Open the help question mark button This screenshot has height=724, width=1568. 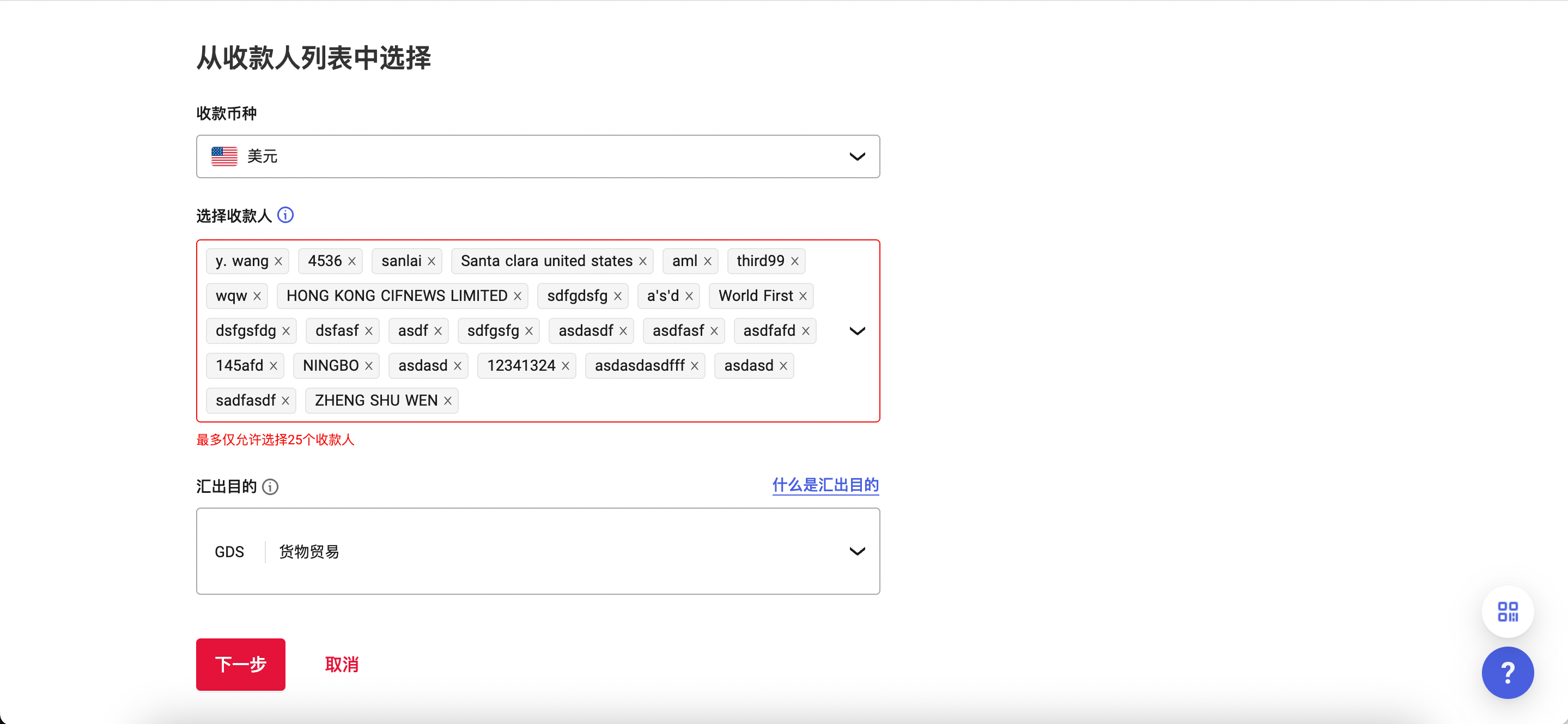(1508, 673)
